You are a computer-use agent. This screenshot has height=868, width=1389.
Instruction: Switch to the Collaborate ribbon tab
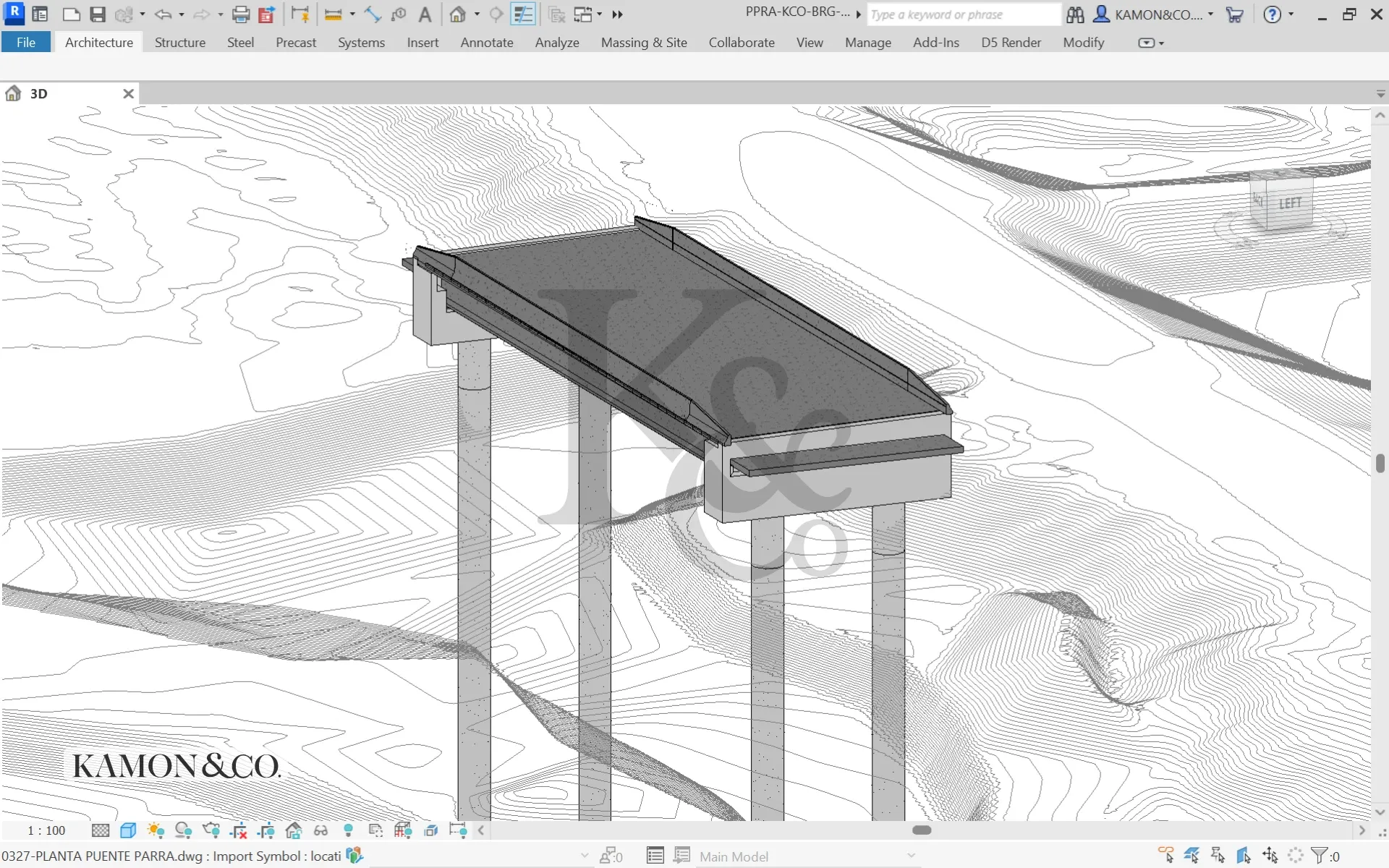tap(742, 43)
